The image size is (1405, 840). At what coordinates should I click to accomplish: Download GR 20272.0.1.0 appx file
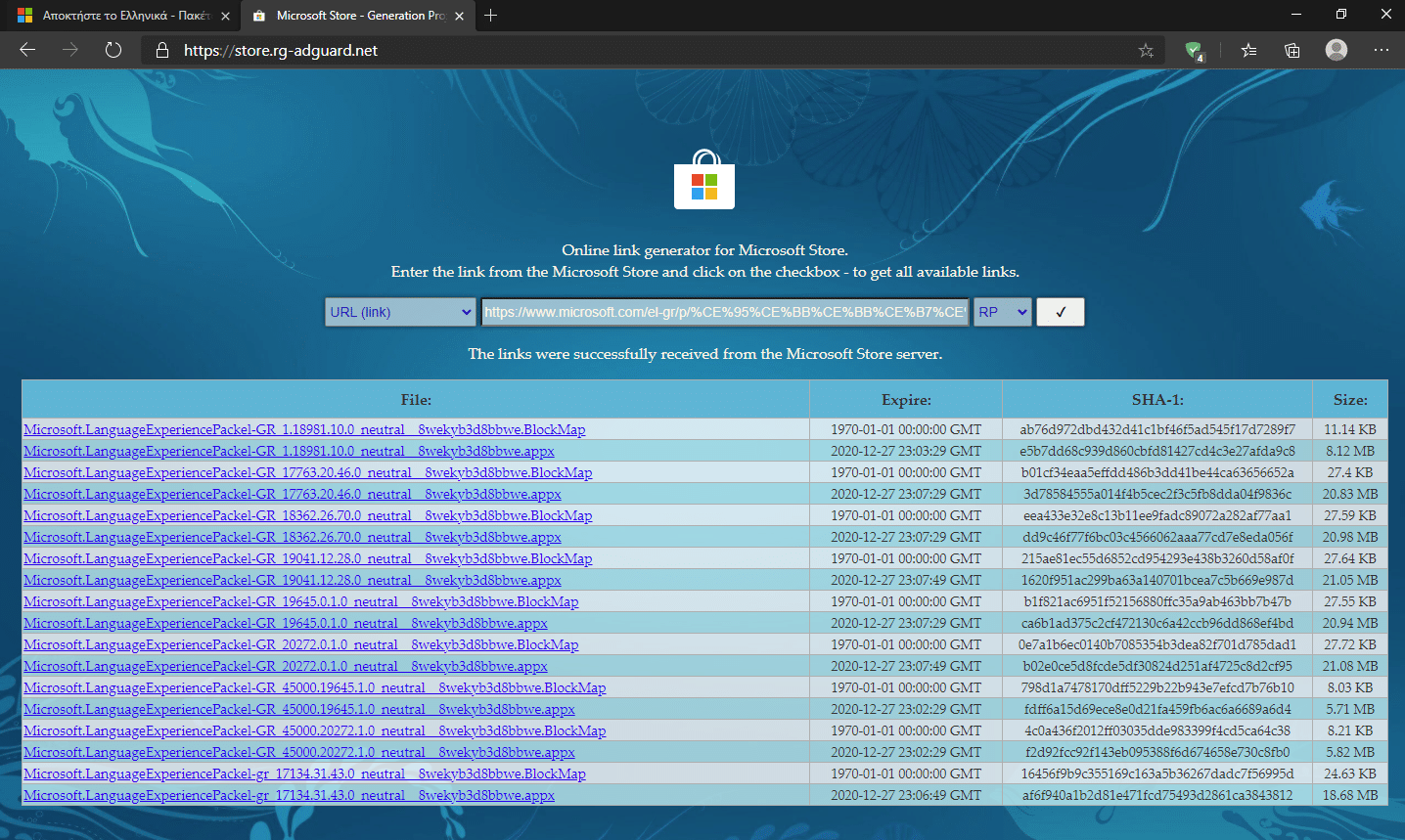click(286, 666)
